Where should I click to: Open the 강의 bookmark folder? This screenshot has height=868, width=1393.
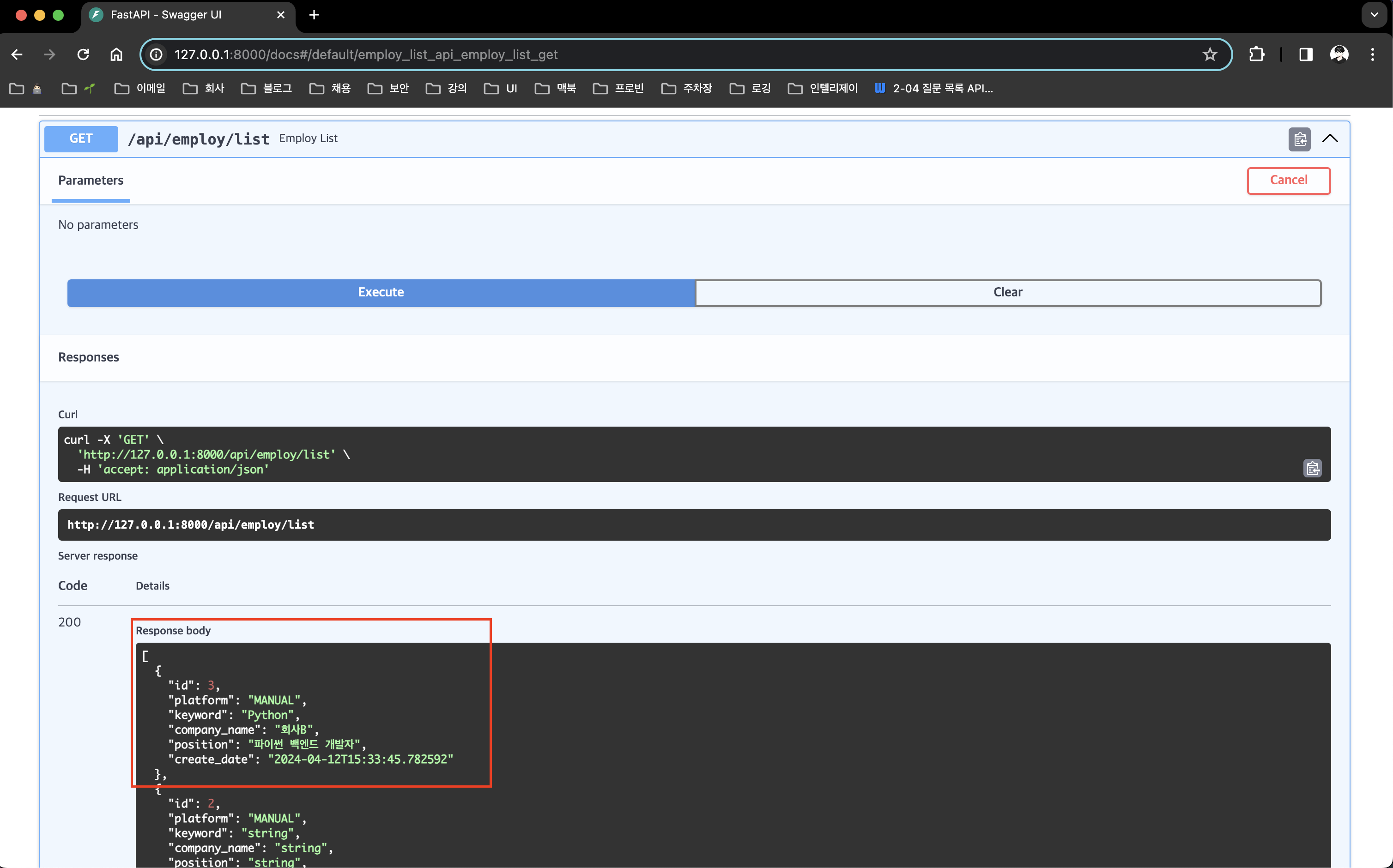(446, 88)
